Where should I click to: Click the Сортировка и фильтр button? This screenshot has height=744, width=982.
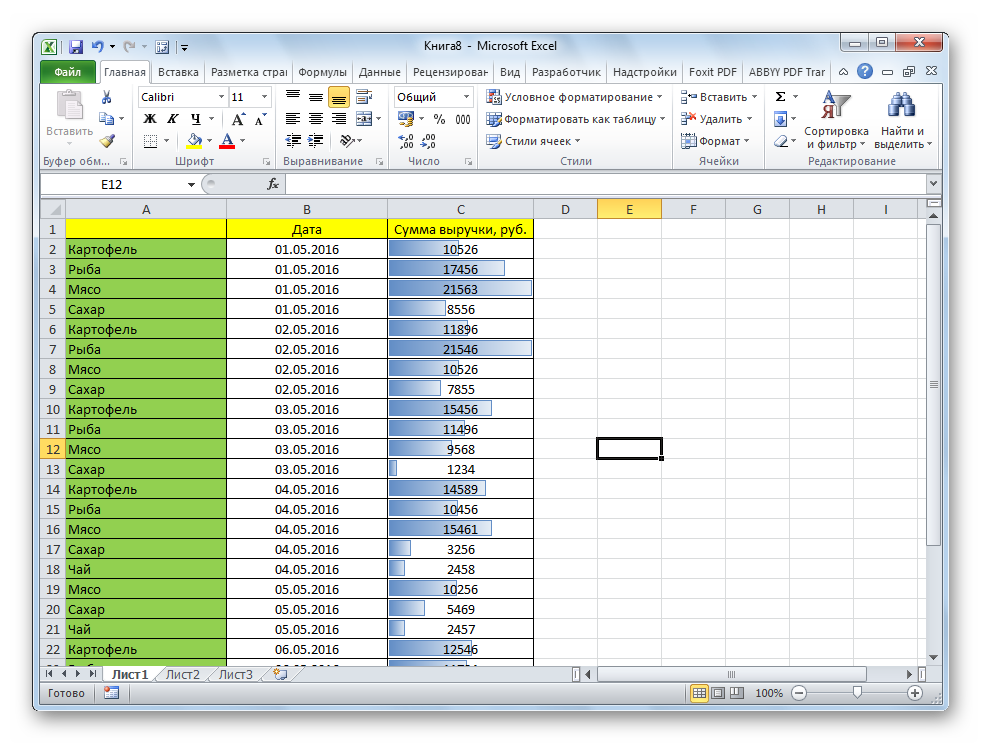click(x=835, y=120)
